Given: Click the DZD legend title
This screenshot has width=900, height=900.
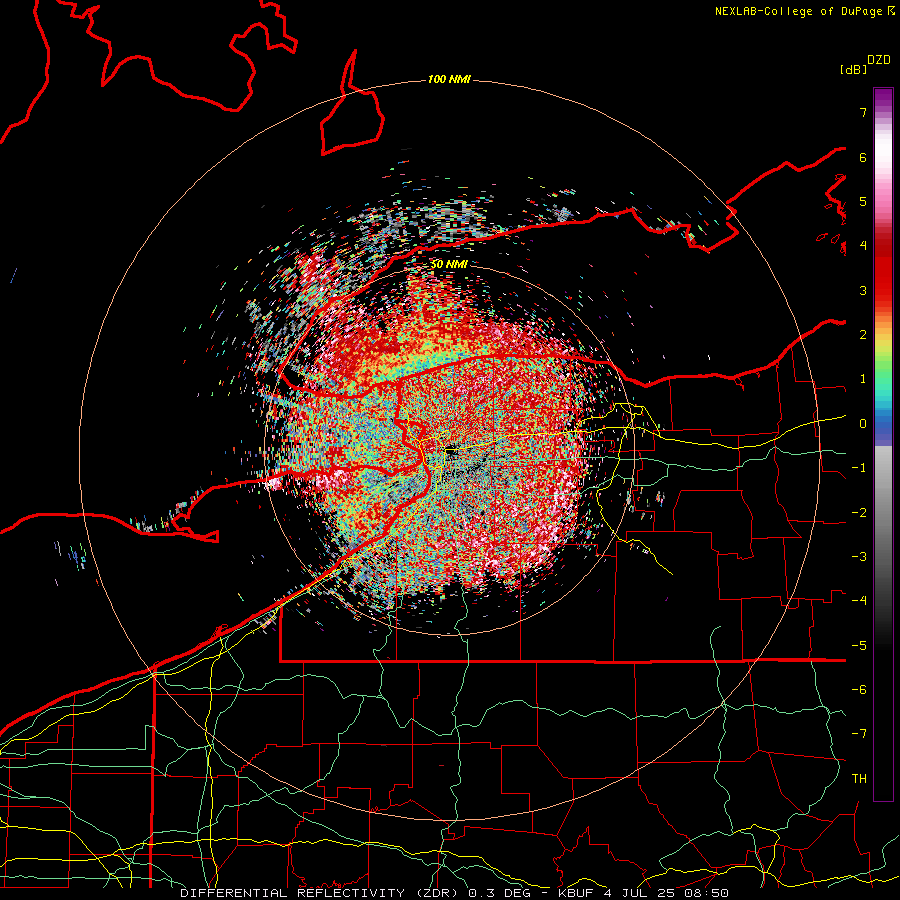Looking at the screenshot, I should click(879, 60).
